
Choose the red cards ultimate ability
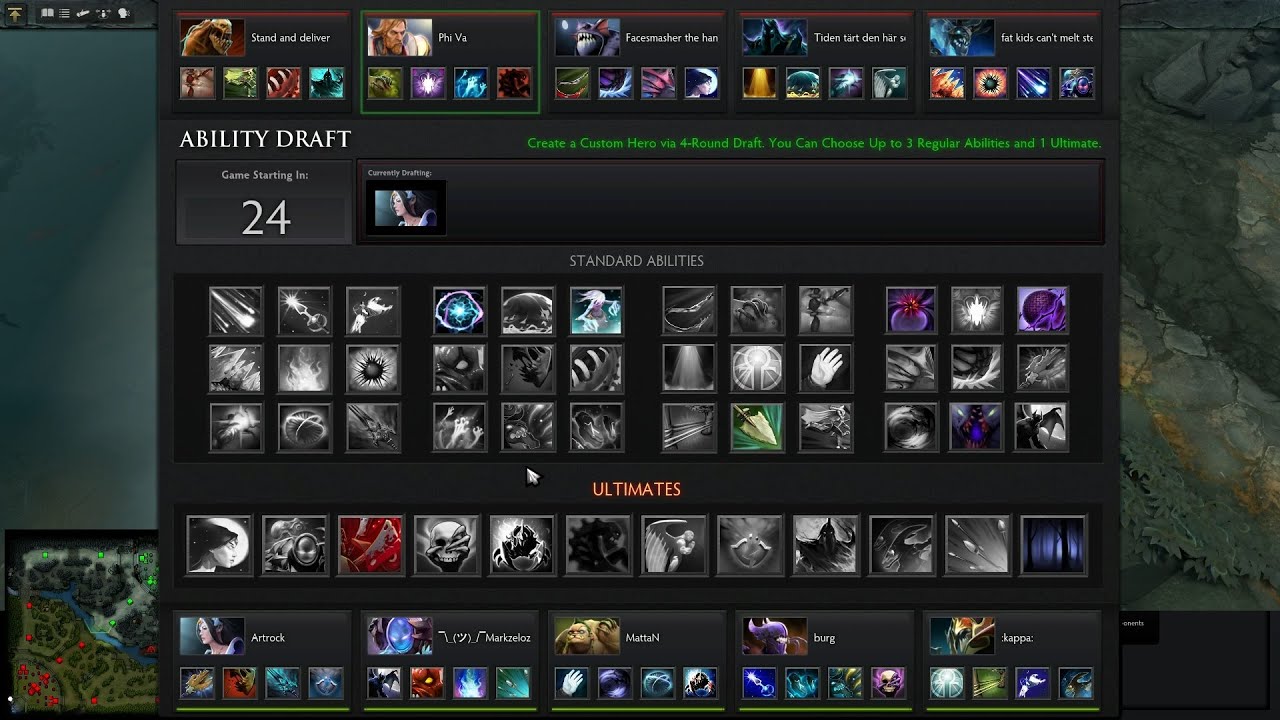(370, 545)
